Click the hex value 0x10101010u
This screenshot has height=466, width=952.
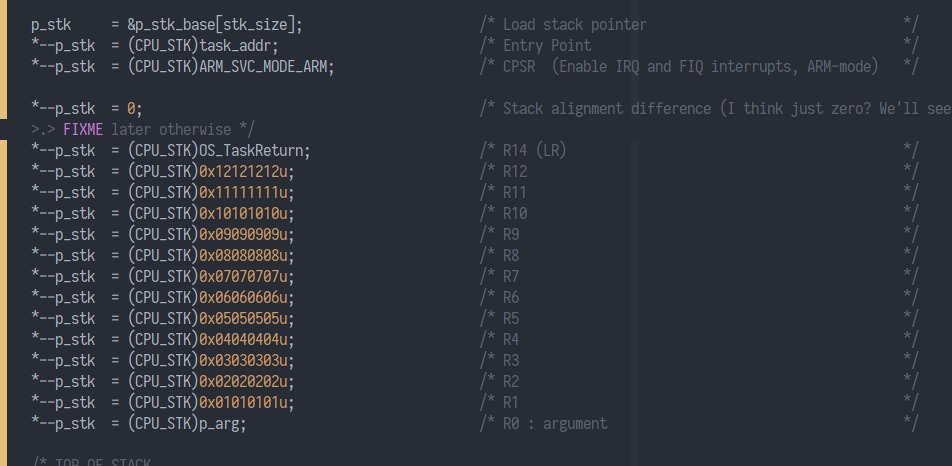(x=245, y=213)
